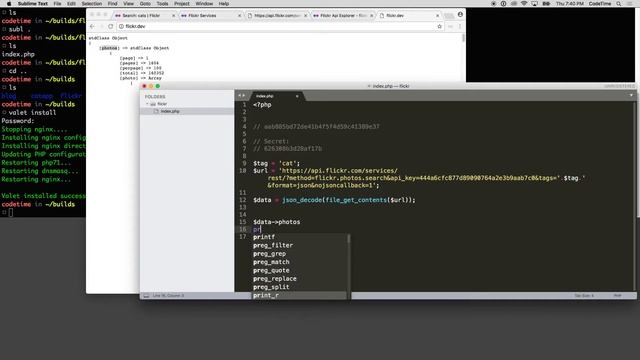
Task: Click line 12 json_decode function call
Action: (x=349, y=200)
